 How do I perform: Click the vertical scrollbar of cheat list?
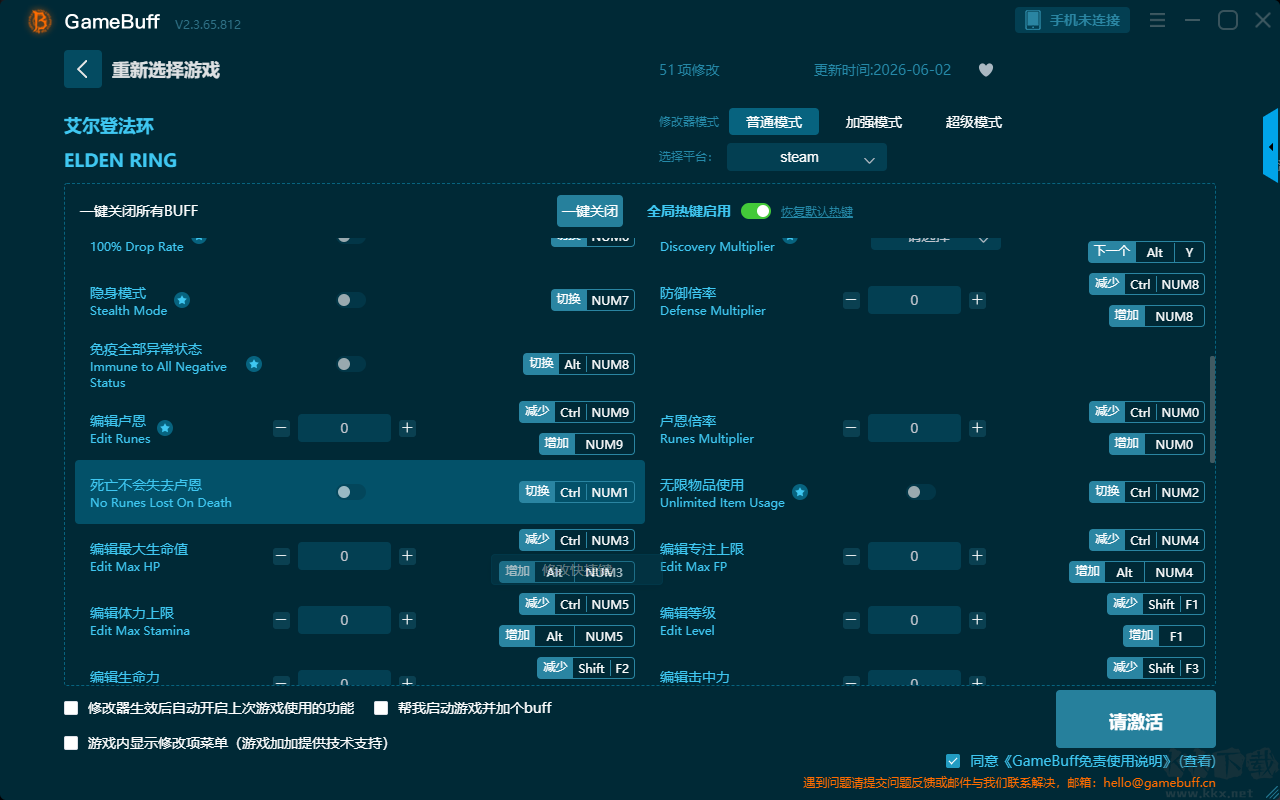tap(1213, 410)
